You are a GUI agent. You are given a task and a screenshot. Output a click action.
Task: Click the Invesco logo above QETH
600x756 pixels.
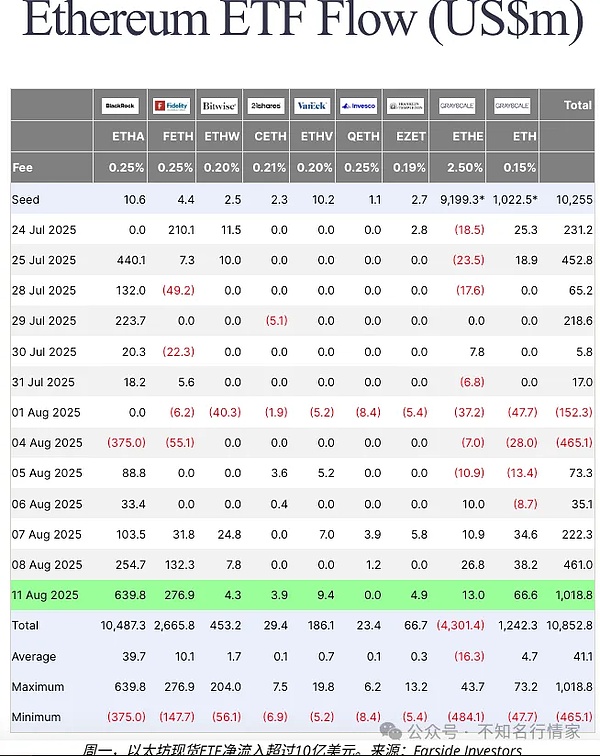coord(359,105)
